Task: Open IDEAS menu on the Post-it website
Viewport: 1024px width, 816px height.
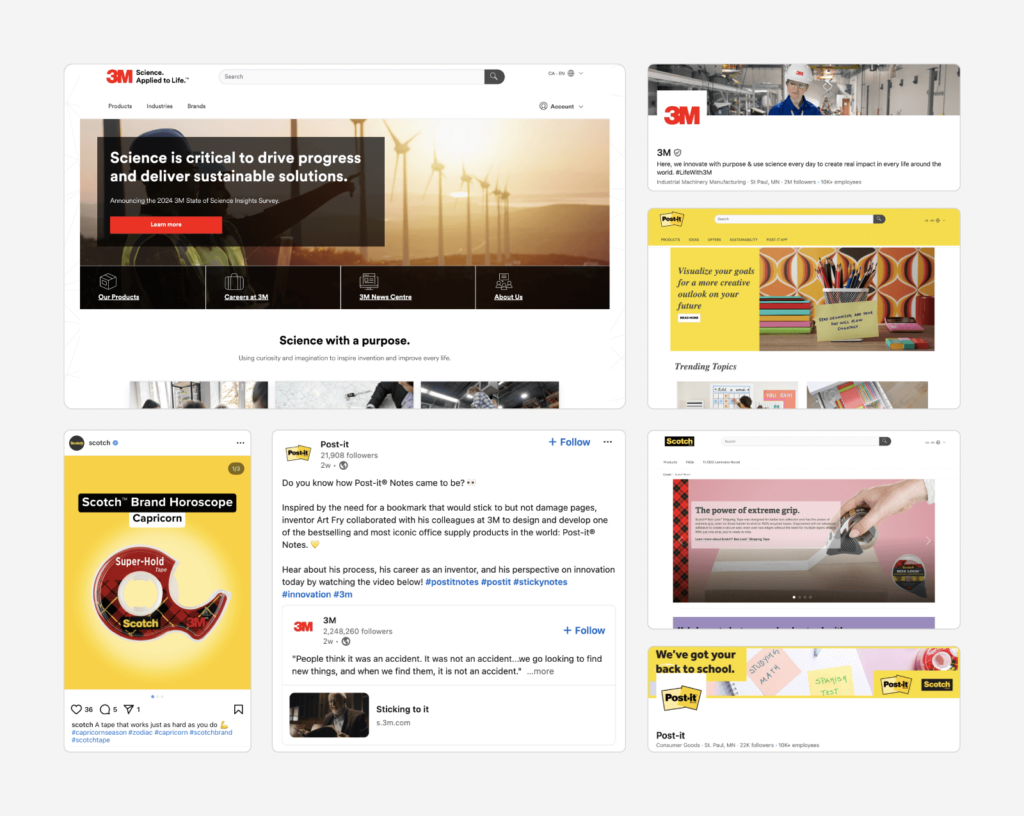Action: click(694, 240)
